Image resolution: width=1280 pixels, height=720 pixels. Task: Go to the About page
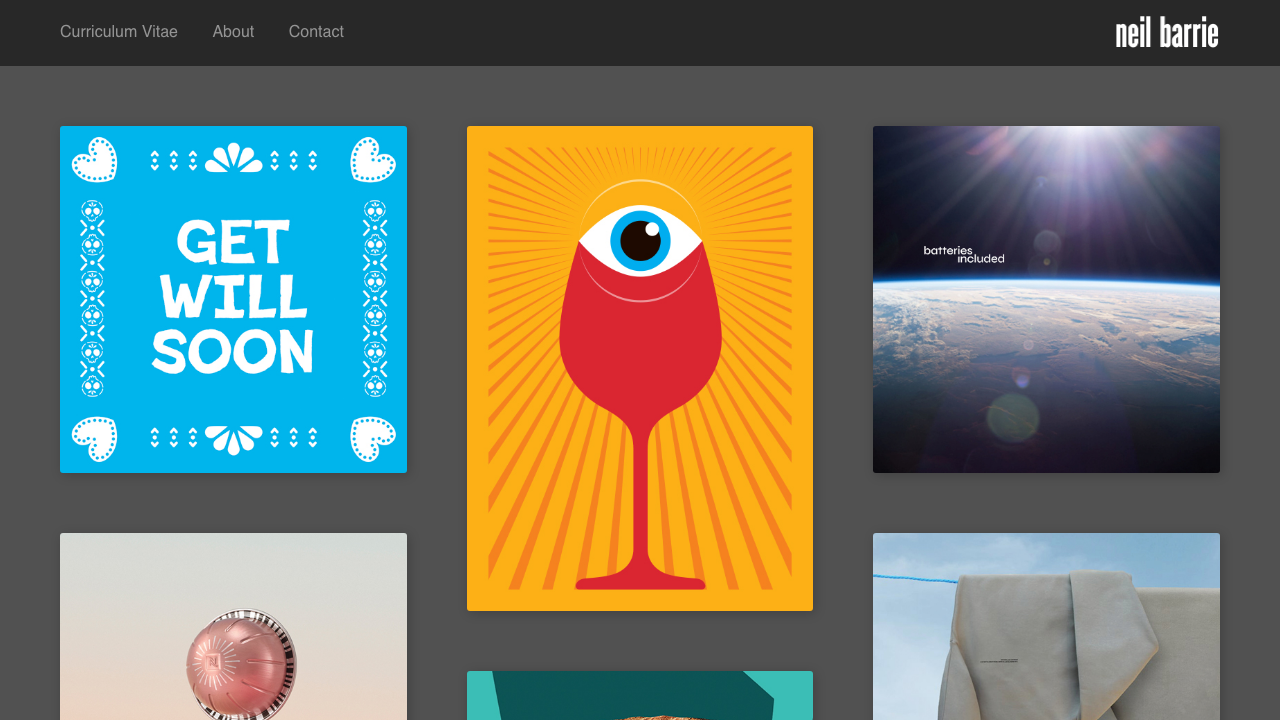point(233,32)
